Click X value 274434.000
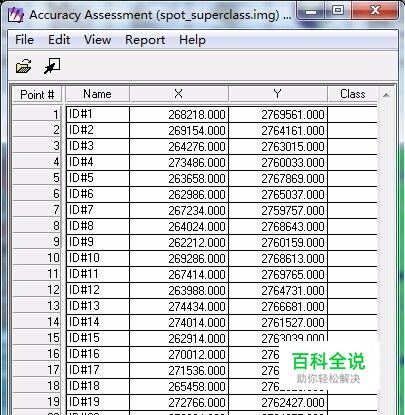405x415 pixels. tap(179, 306)
